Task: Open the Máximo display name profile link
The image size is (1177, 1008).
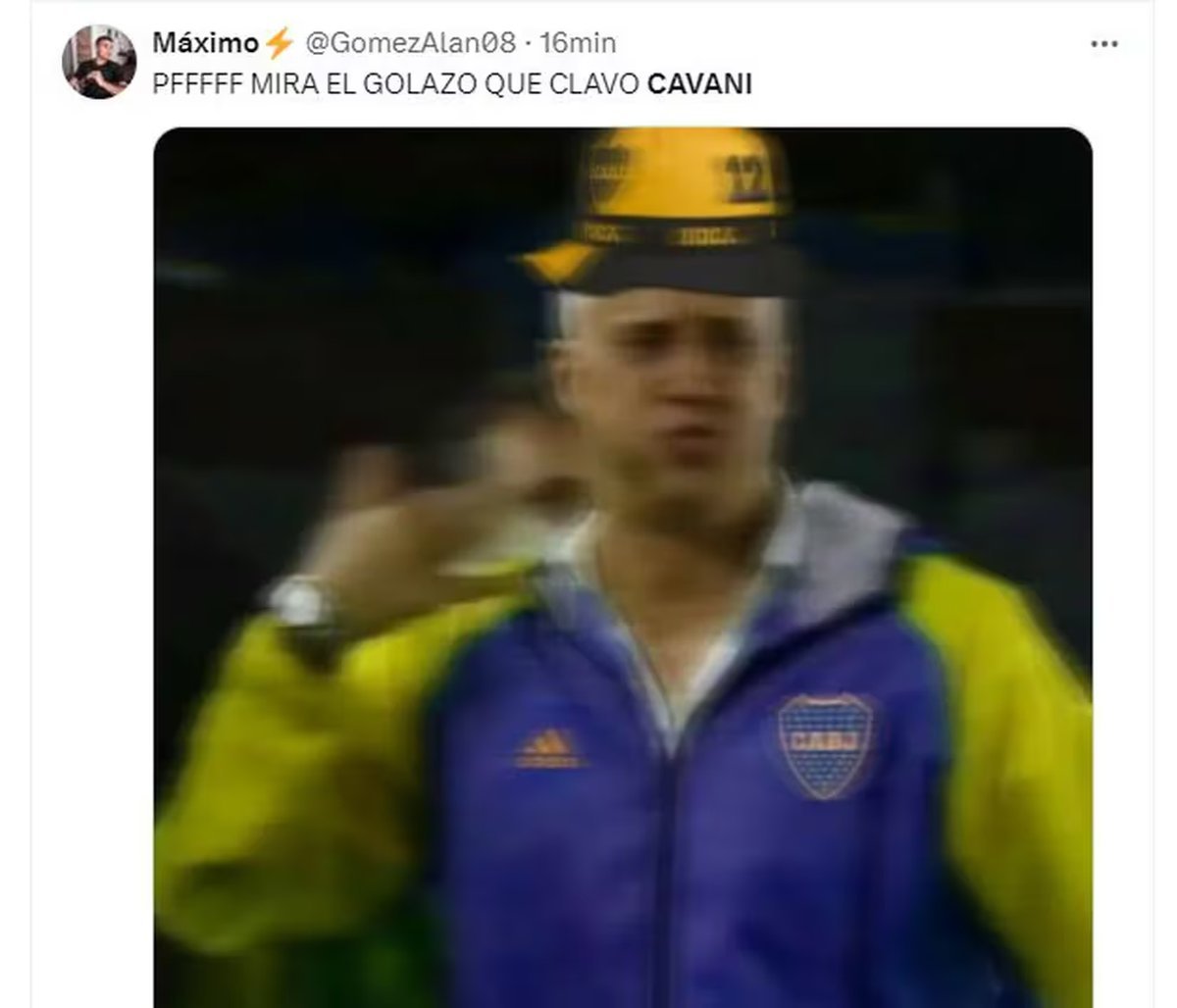Action: 206,43
